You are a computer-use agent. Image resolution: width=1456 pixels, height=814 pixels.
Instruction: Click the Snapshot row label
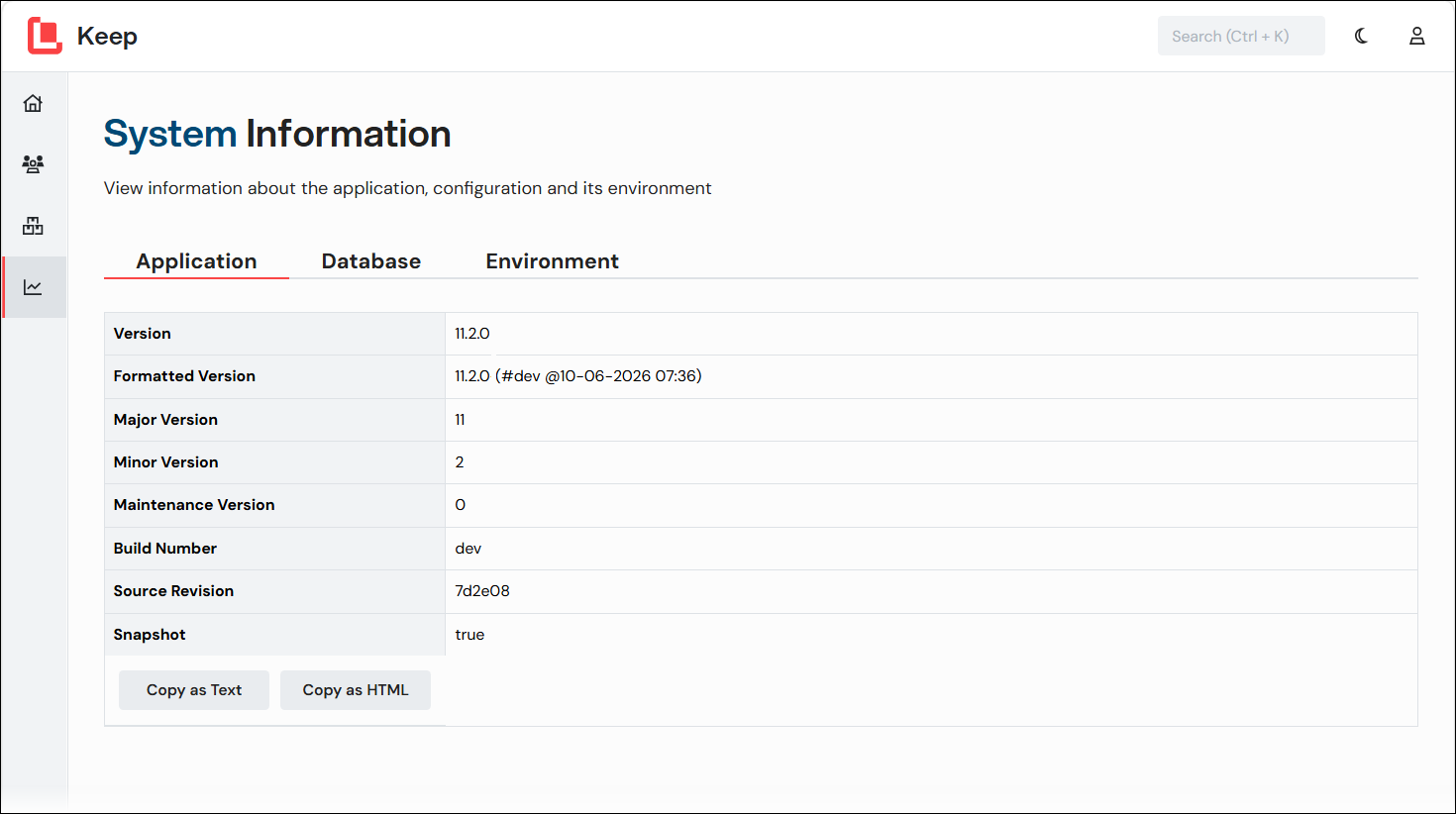[x=150, y=635]
